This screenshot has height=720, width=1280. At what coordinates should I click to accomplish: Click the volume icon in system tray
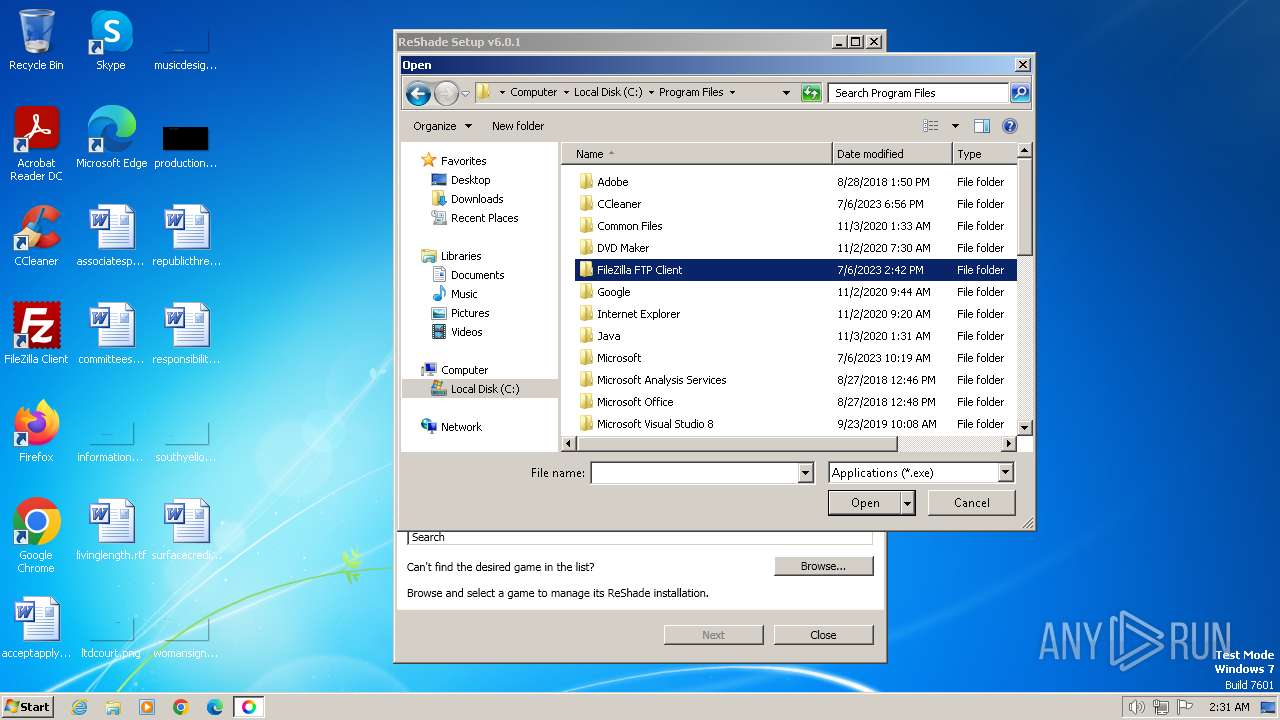(1136, 707)
